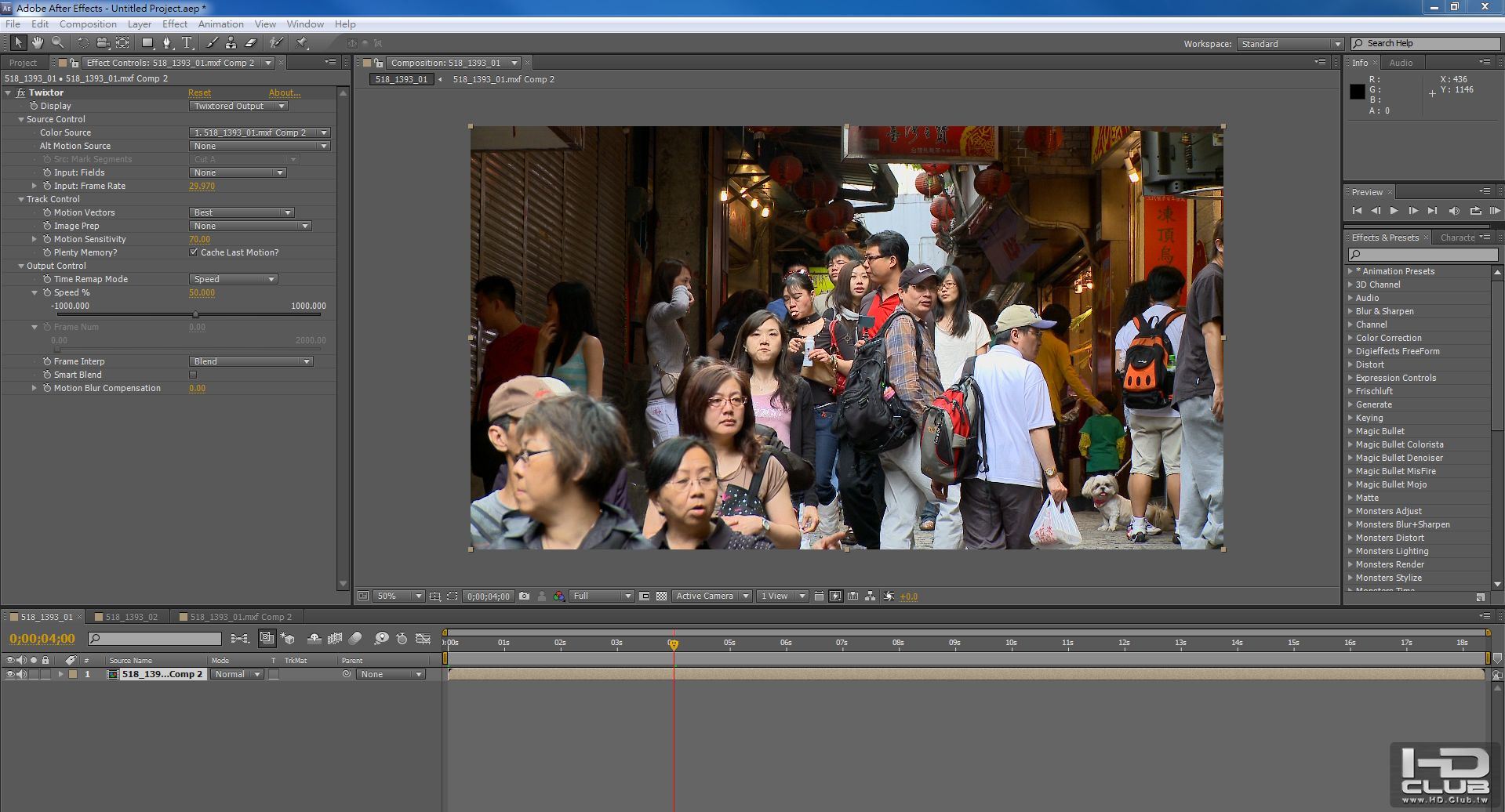Pick the Eraser tool
The width and height of the screenshot is (1505, 812).
(251, 43)
